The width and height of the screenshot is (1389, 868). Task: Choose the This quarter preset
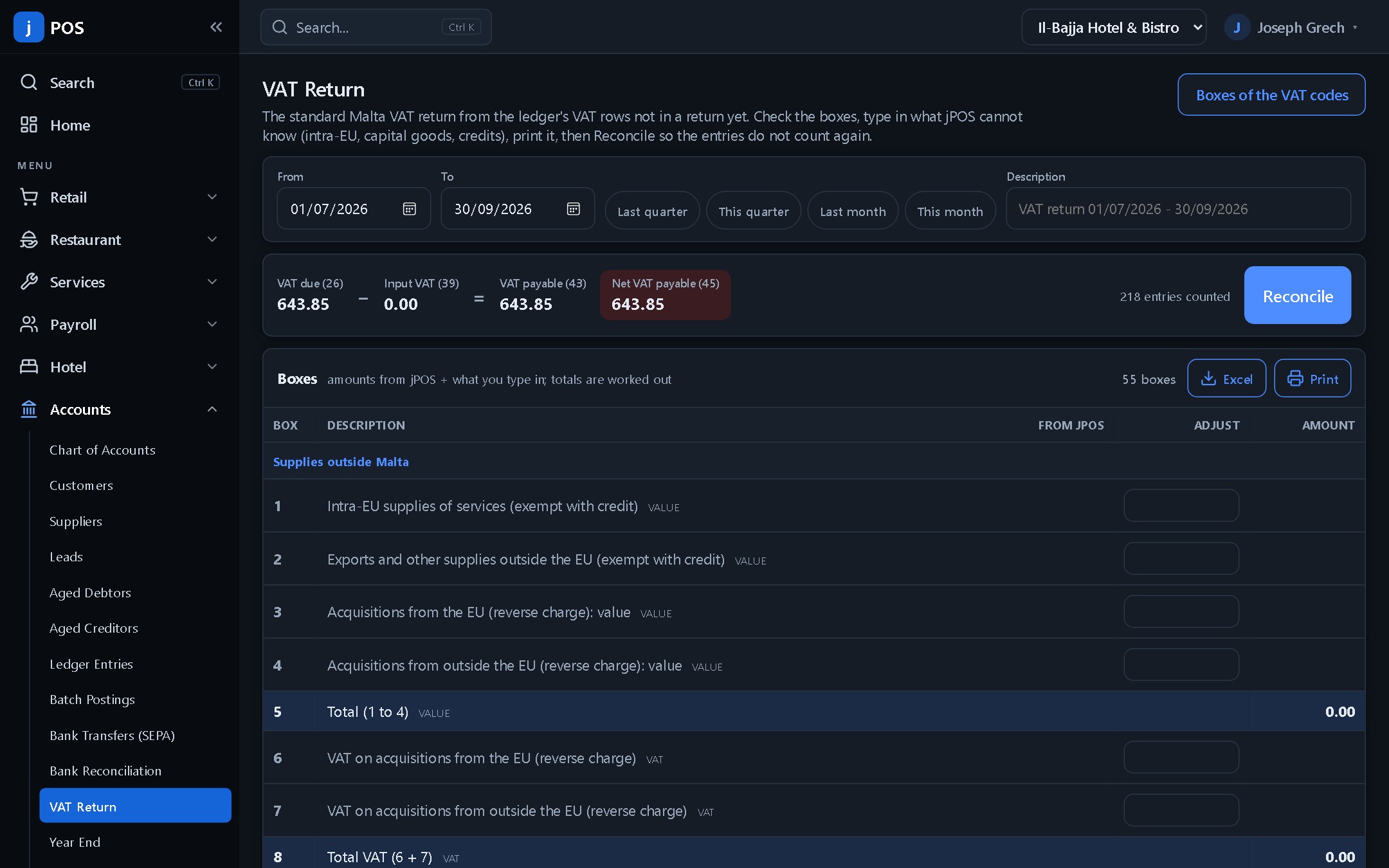coord(754,210)
